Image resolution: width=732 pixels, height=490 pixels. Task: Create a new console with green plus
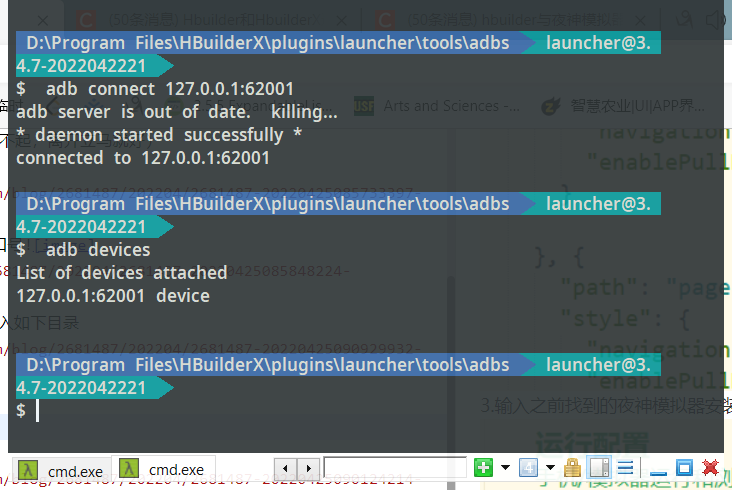coord(483,468)
